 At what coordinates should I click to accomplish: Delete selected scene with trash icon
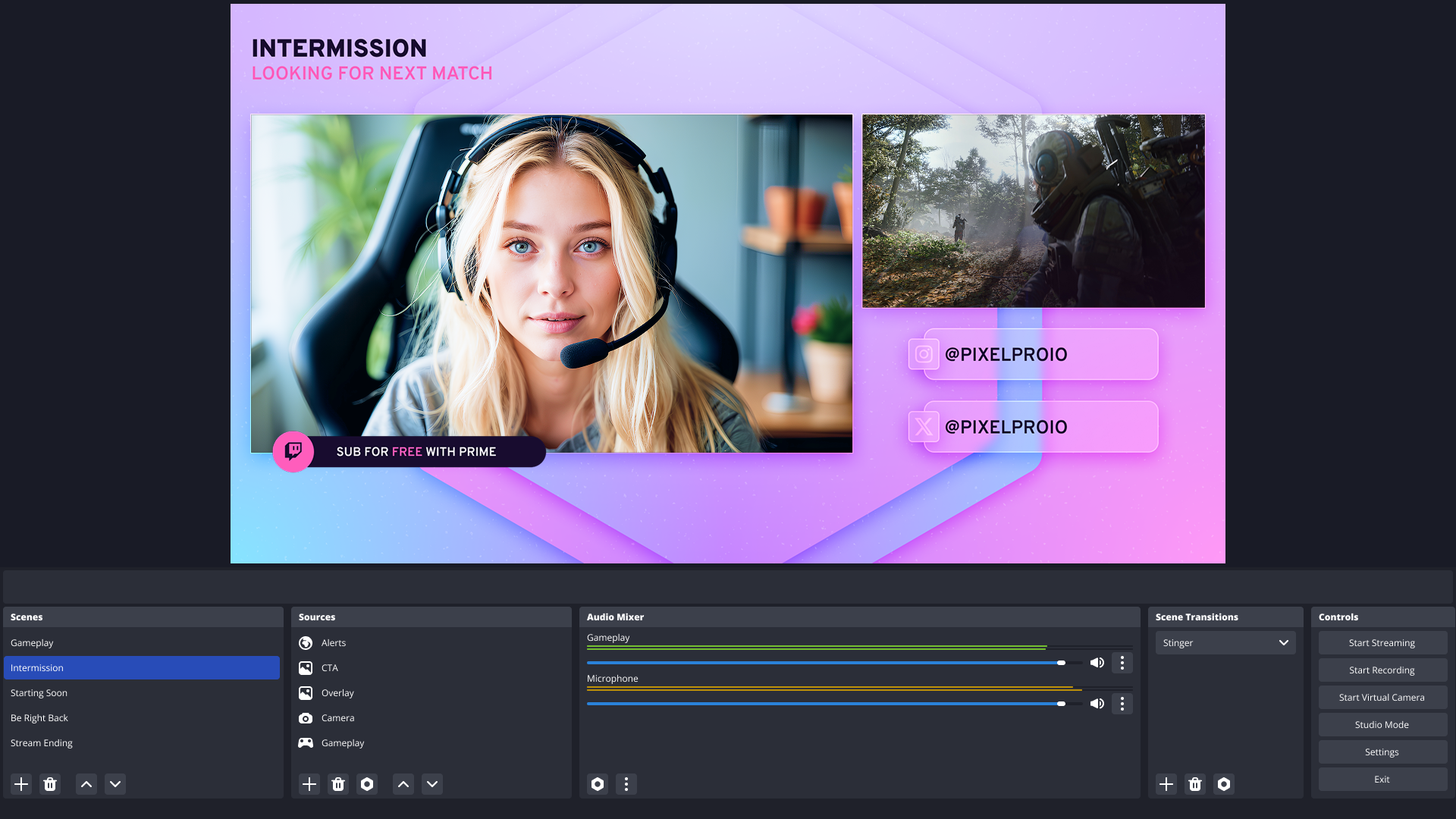[x=50, y=784]
